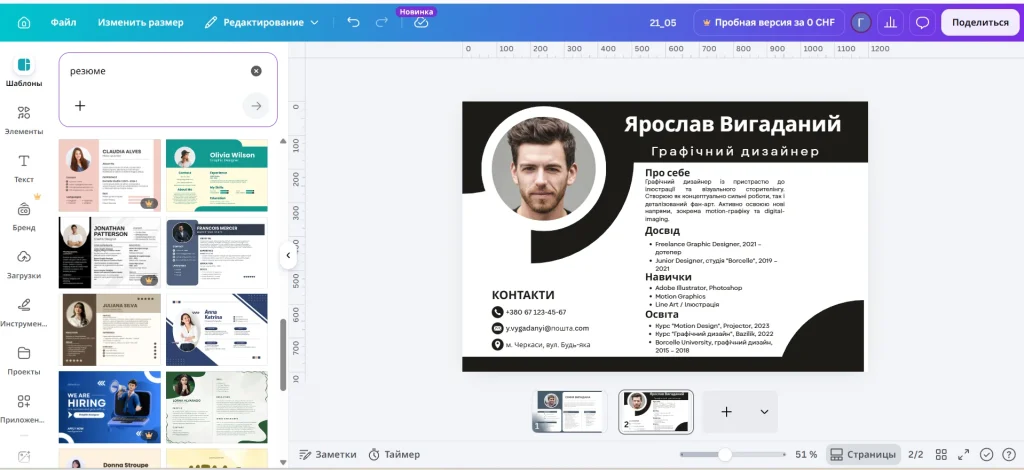Submit search with arrow button

coord(256,106)
